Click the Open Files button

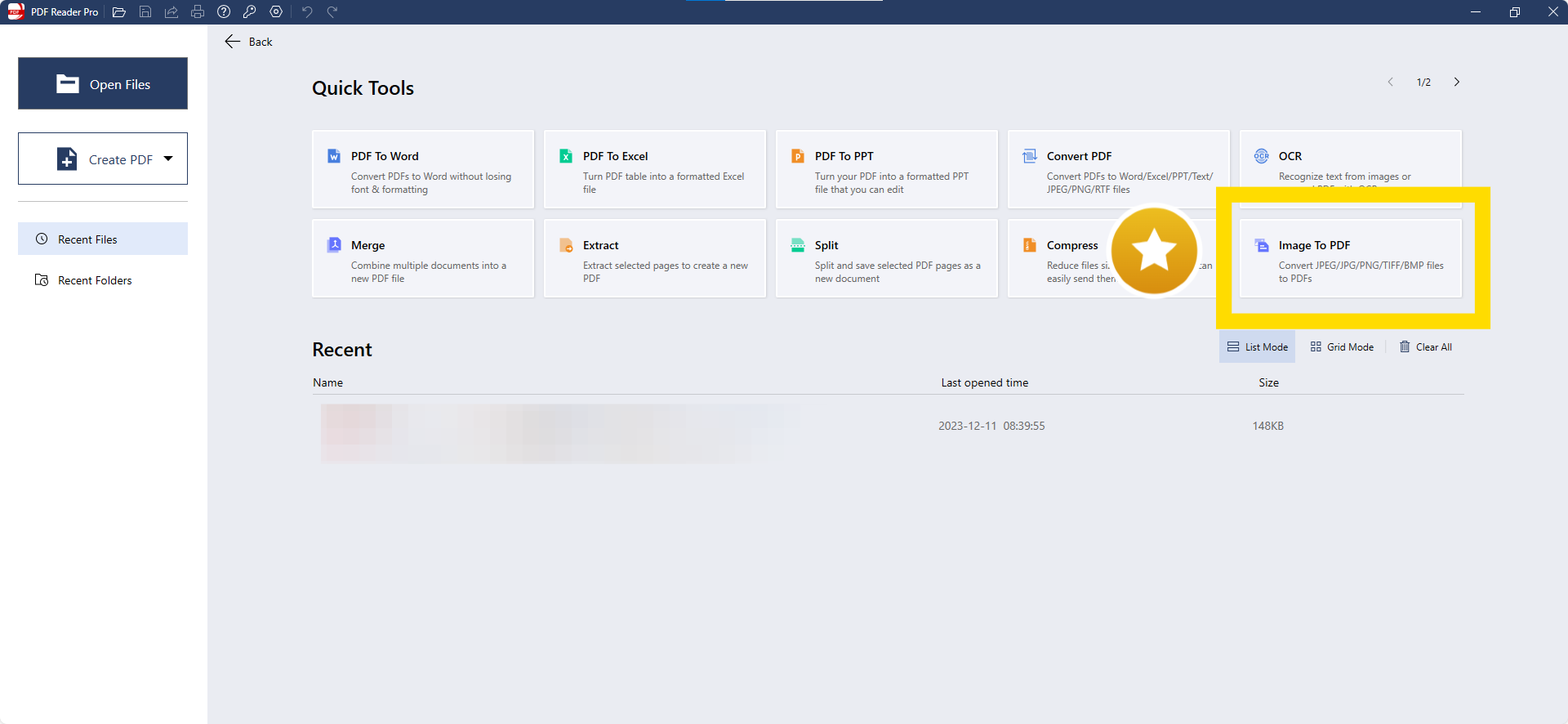(103, 84)
